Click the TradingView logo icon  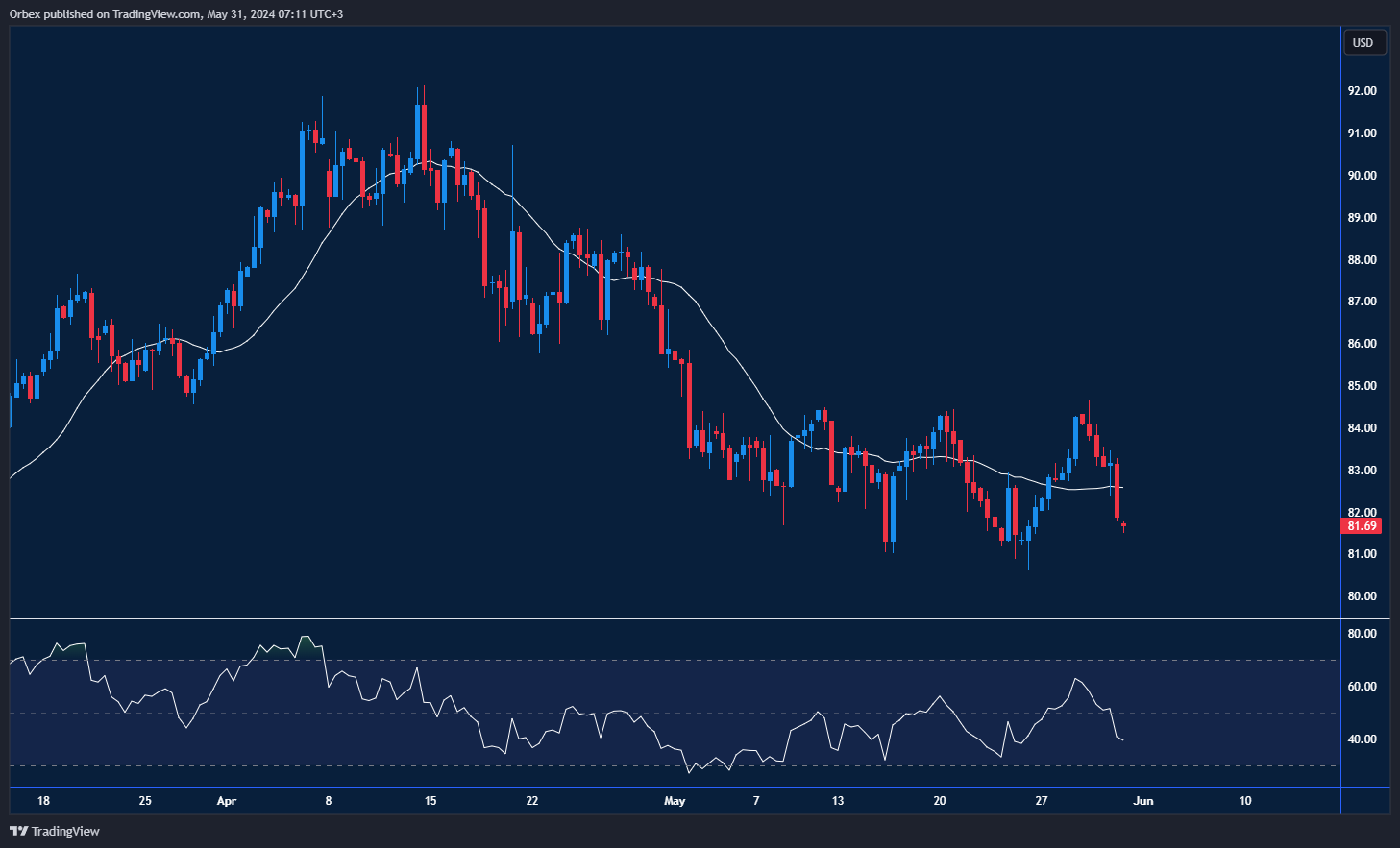(18, 831)
